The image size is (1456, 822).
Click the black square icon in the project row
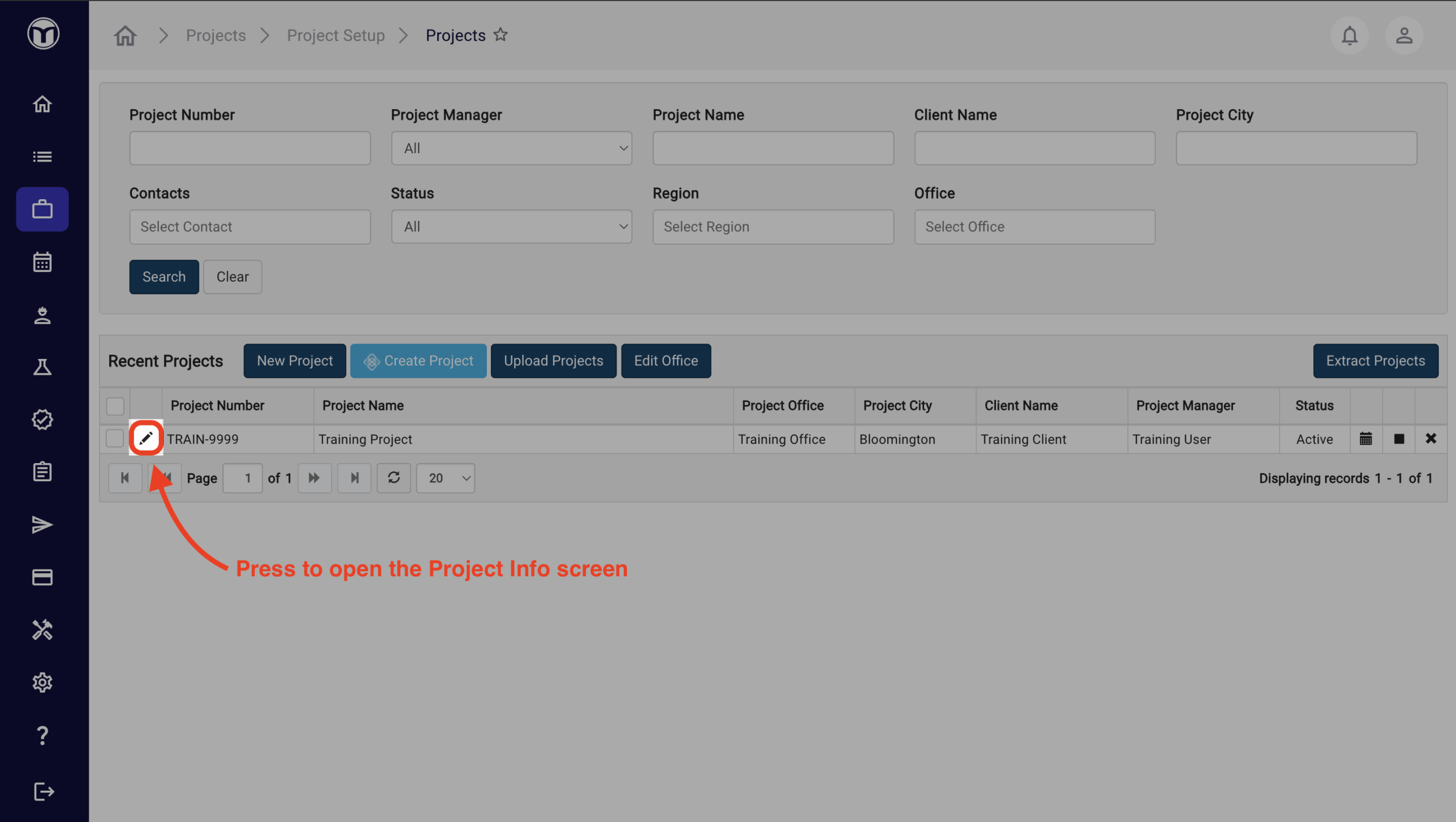[x=1399, y=439]
